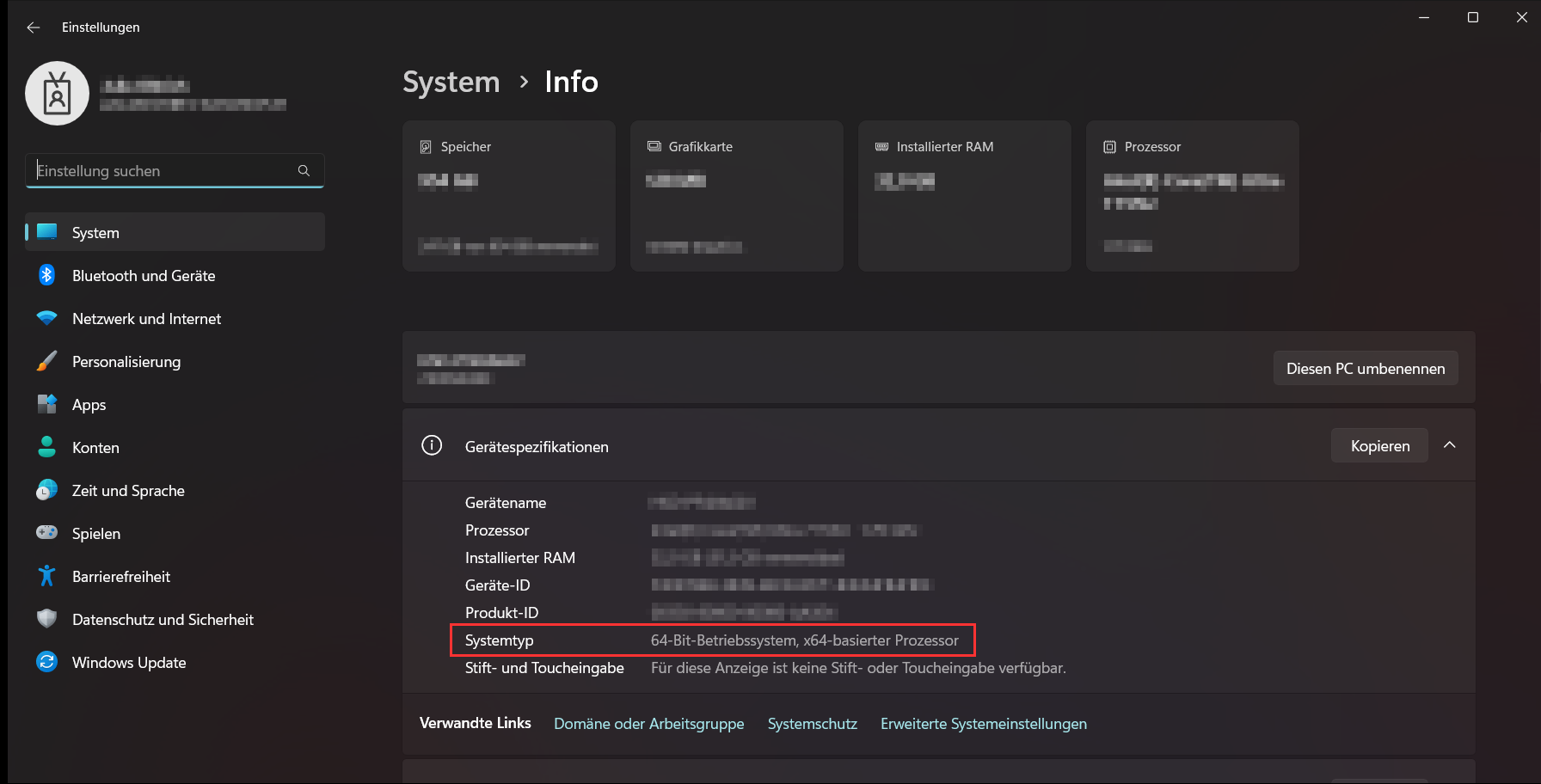Click the search magnifier icon

pos(304,170)
